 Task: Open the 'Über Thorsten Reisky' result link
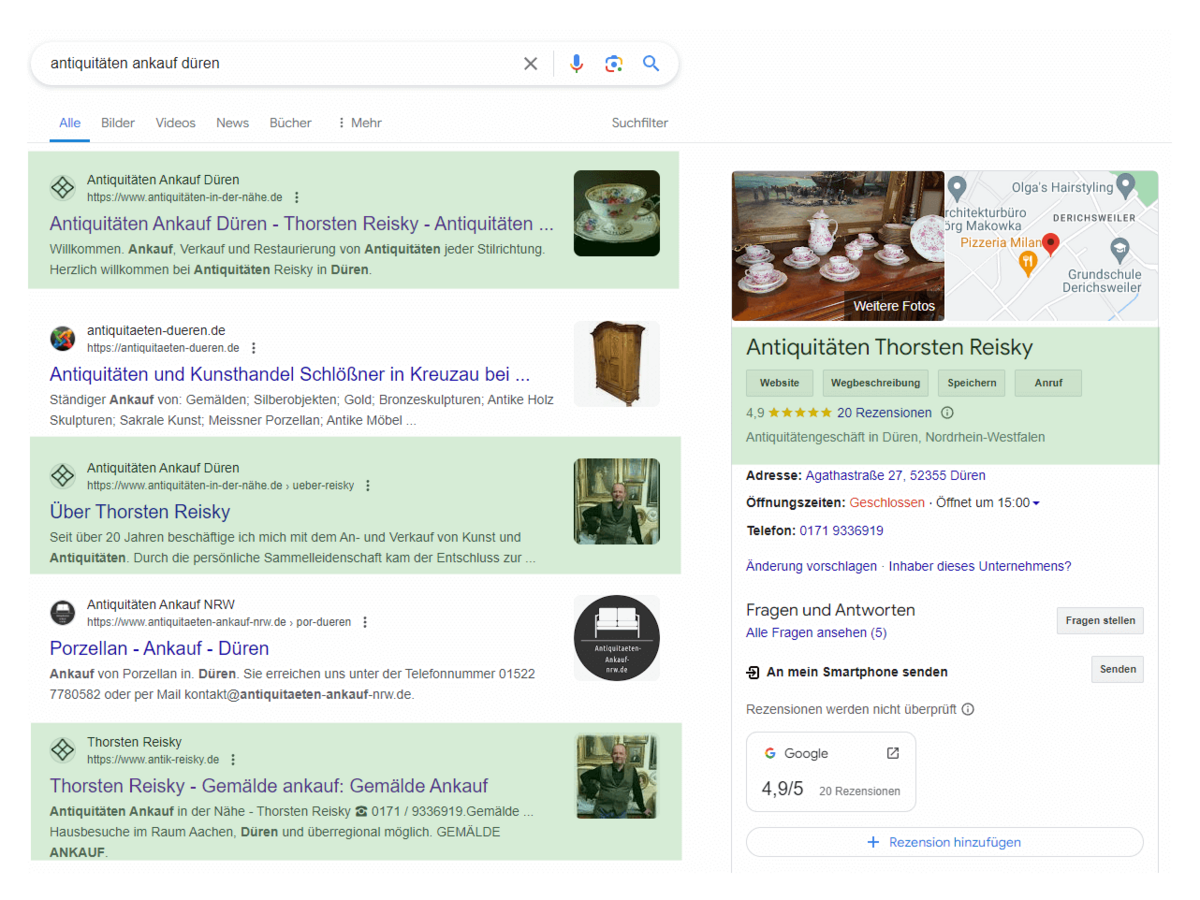140,512
